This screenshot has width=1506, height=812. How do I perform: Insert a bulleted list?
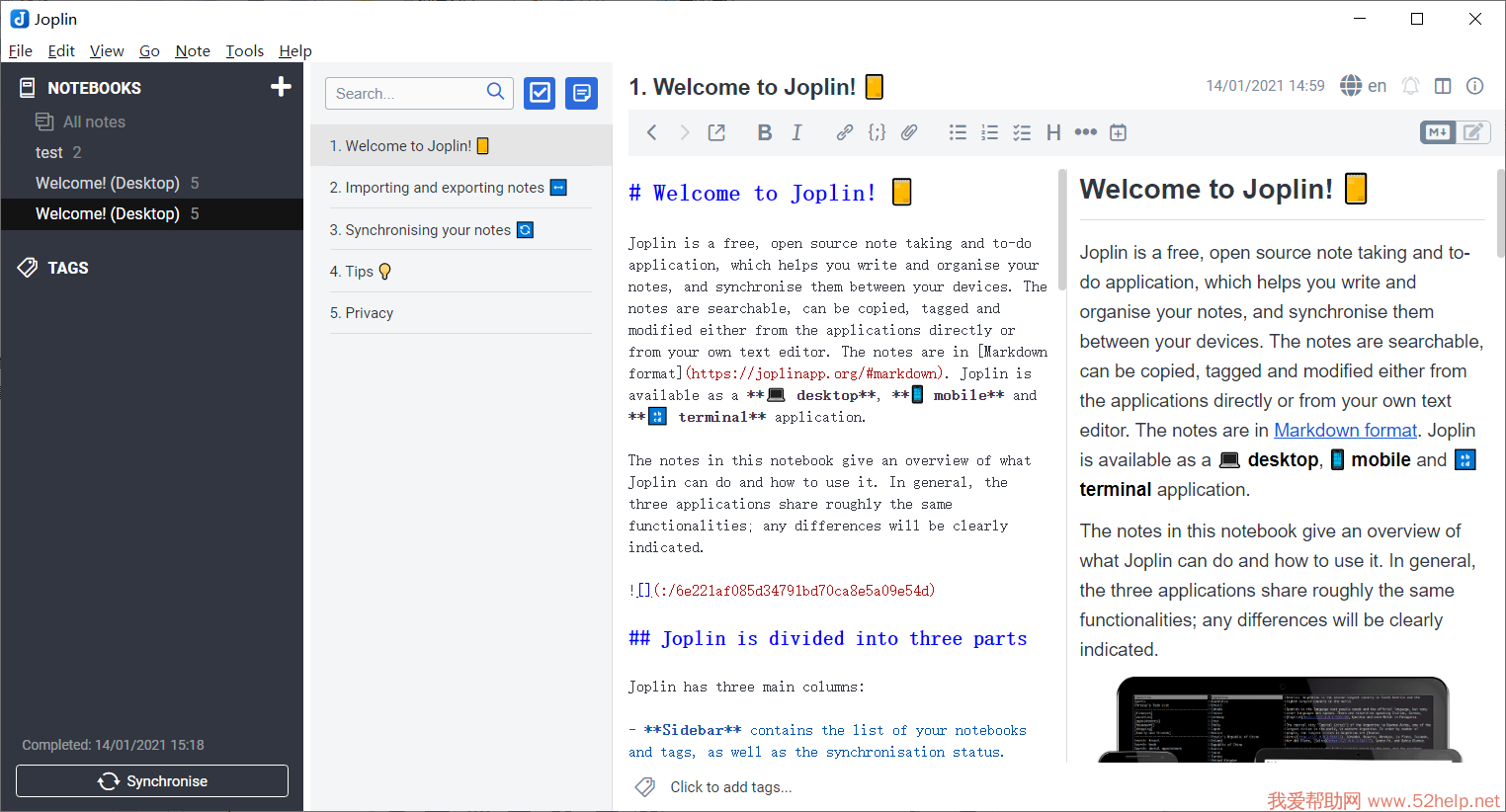[958, 132]
